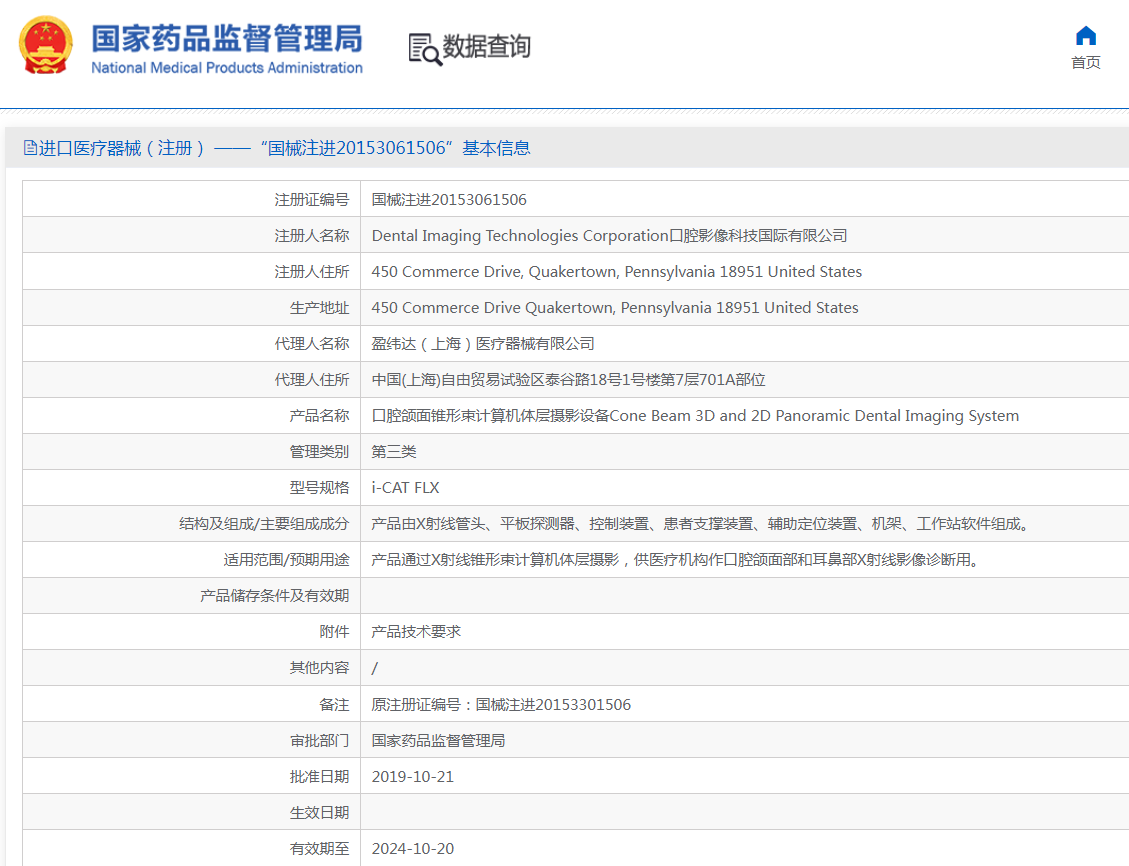Click registrant address with comma after Drive
This screenshot has height=866, width=1129.
pyautogui.click(x=616, y=272)
